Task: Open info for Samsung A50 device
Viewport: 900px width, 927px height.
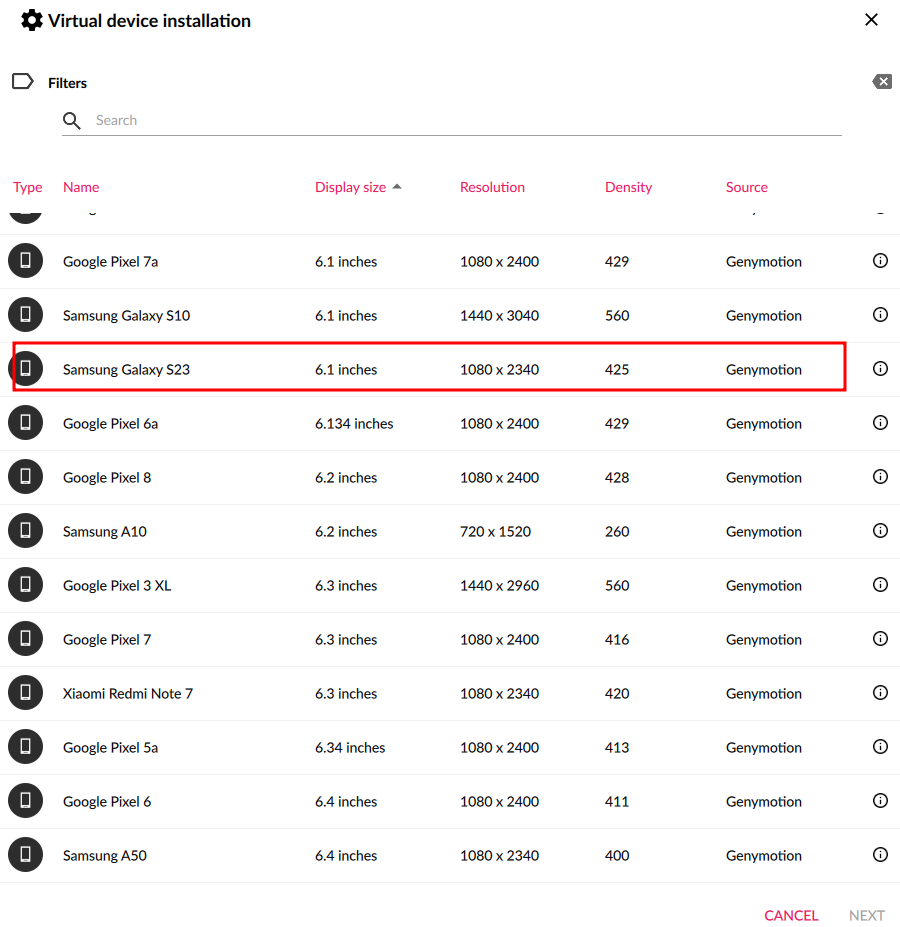Action: [880, 855]
